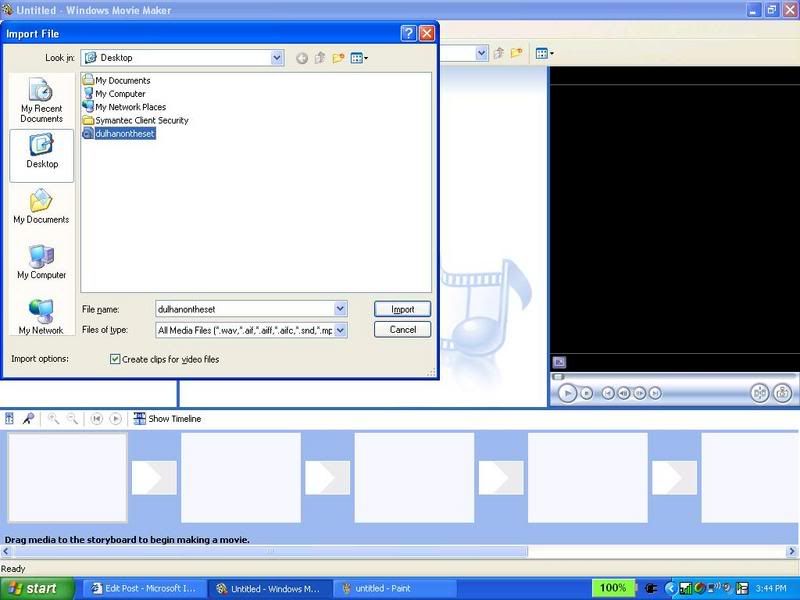Go up one level in Import dialog
800x600 pixels.
(320, 58)
